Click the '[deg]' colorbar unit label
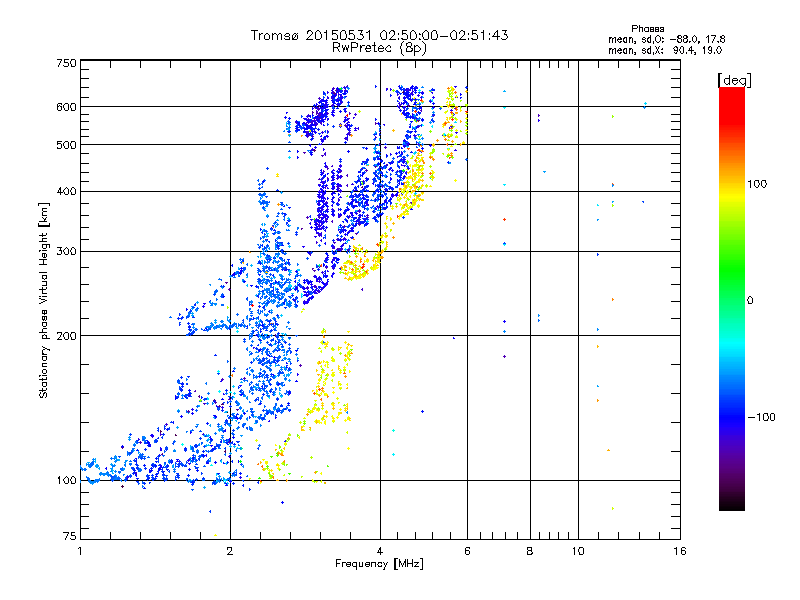800x600 pixels. pos(734,80)
